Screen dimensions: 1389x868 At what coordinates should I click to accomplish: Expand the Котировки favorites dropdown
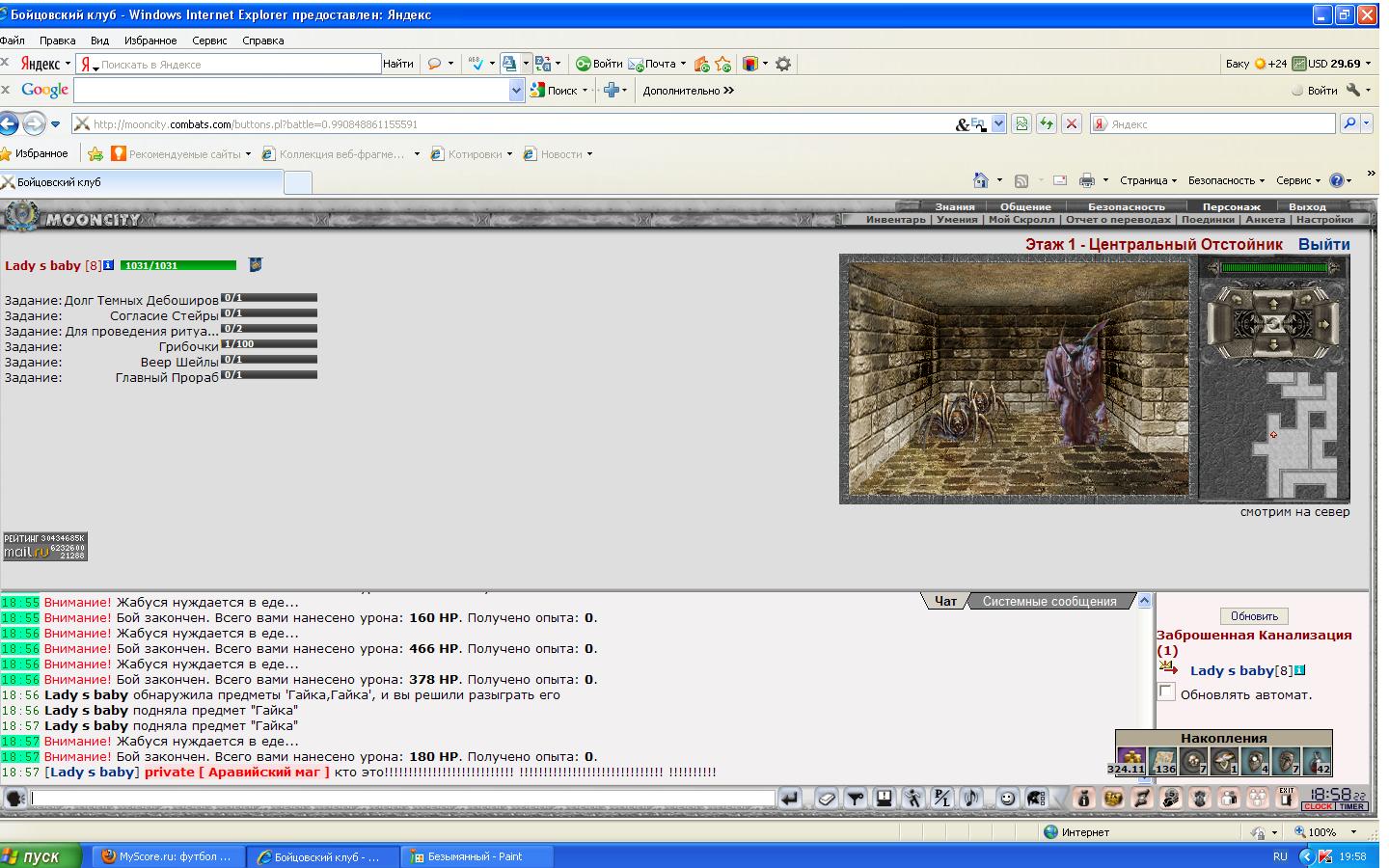(509, 154)
